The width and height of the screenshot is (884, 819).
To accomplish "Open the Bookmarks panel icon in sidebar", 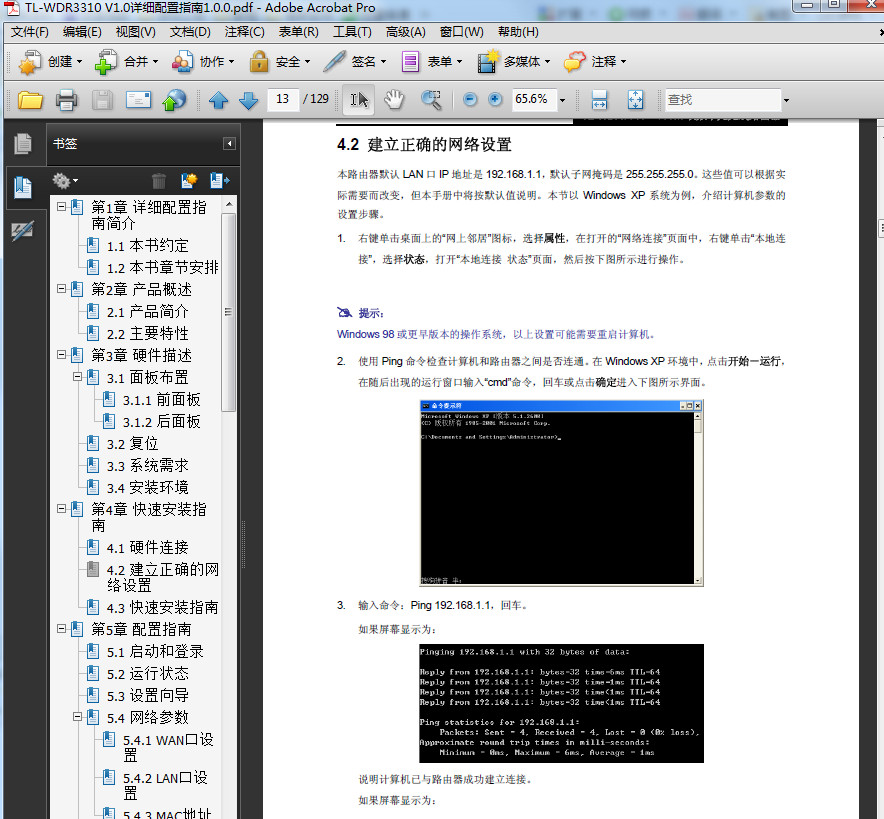I will (23, 187).
